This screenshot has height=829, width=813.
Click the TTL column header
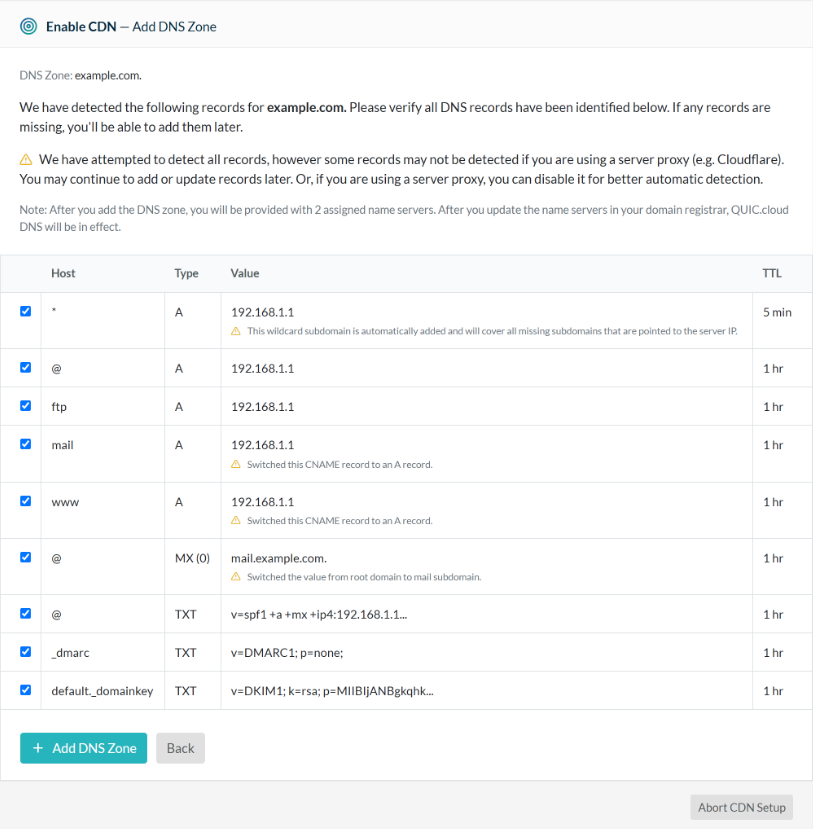pyautogui.click(x=772, y=273)
